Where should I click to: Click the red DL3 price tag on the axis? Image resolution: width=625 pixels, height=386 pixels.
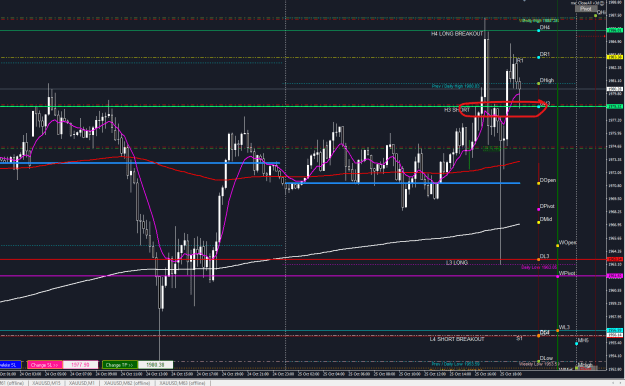614,259
